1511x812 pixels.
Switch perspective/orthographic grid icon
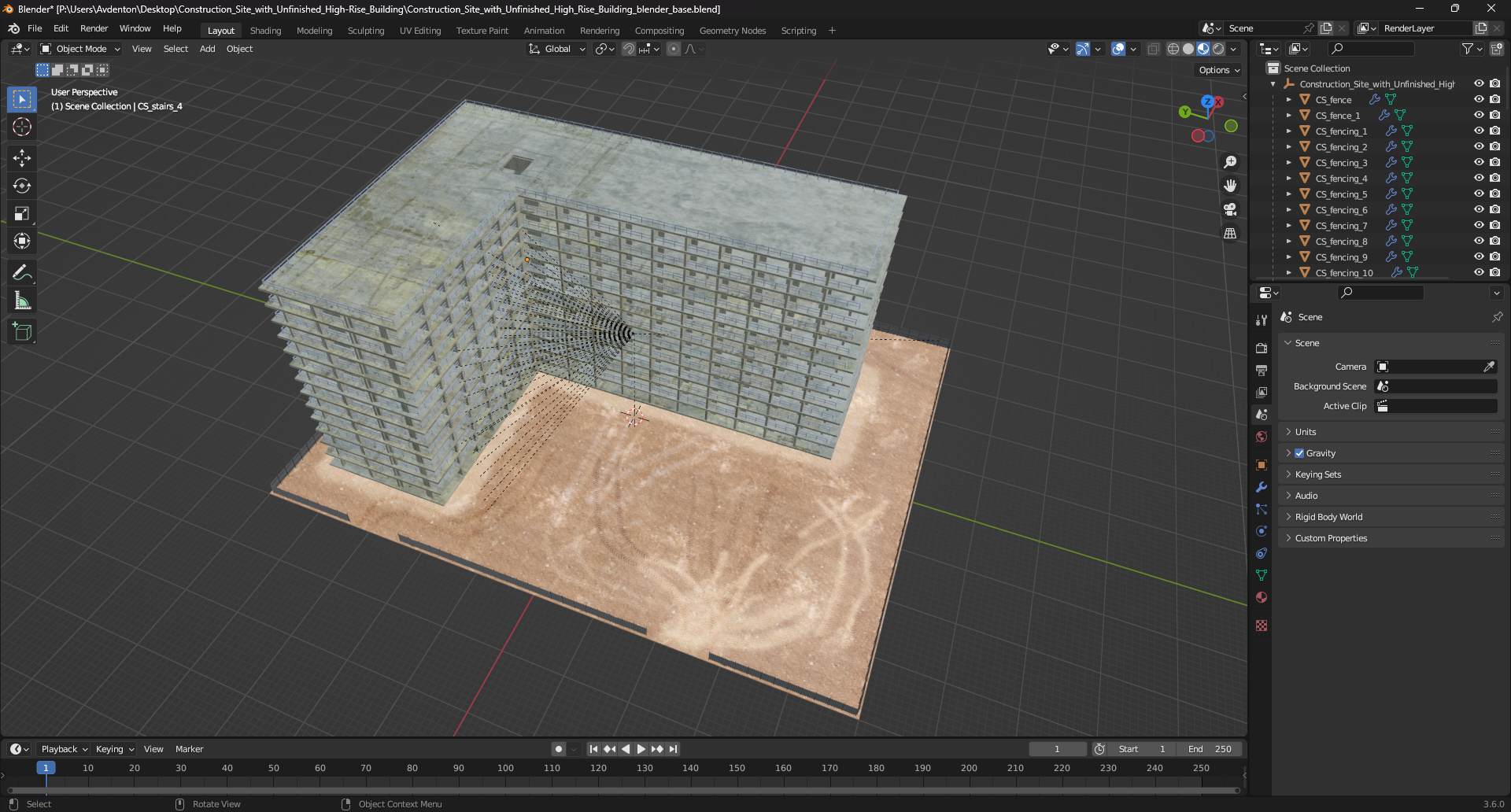pos(1230,233)
